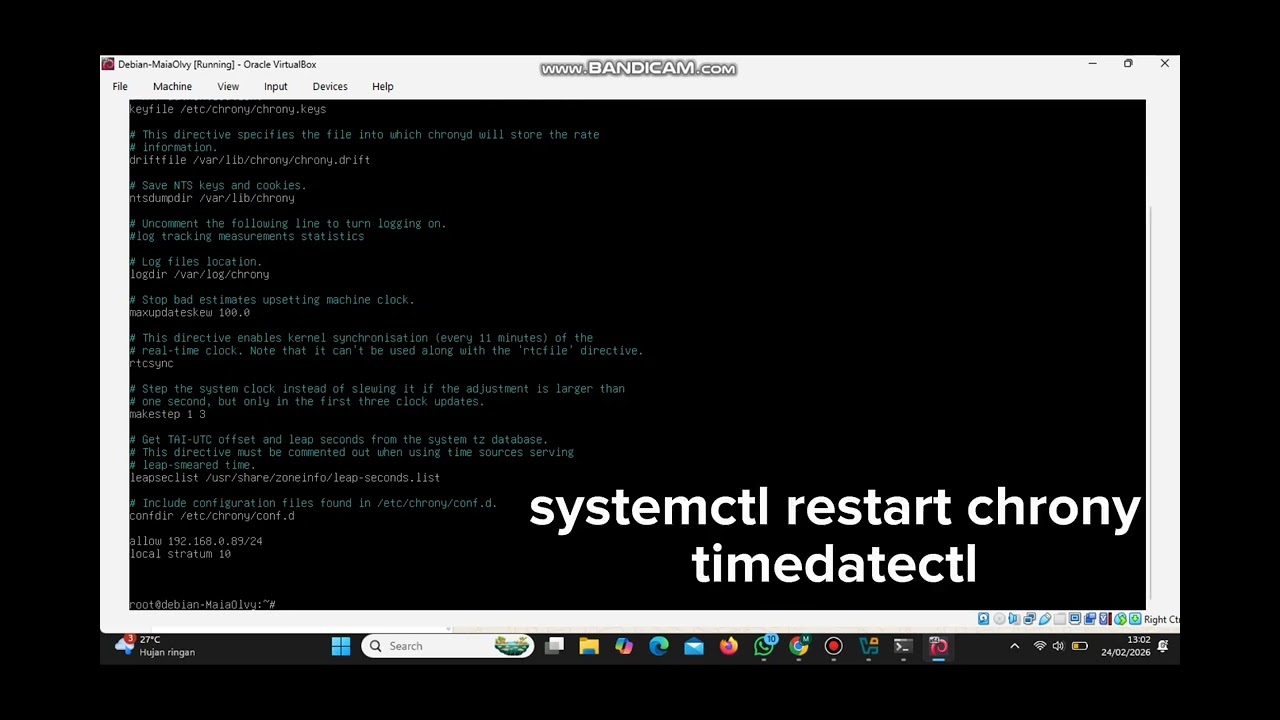
Task: Click the shared folders indicator icon
Action: point(1060,619)
